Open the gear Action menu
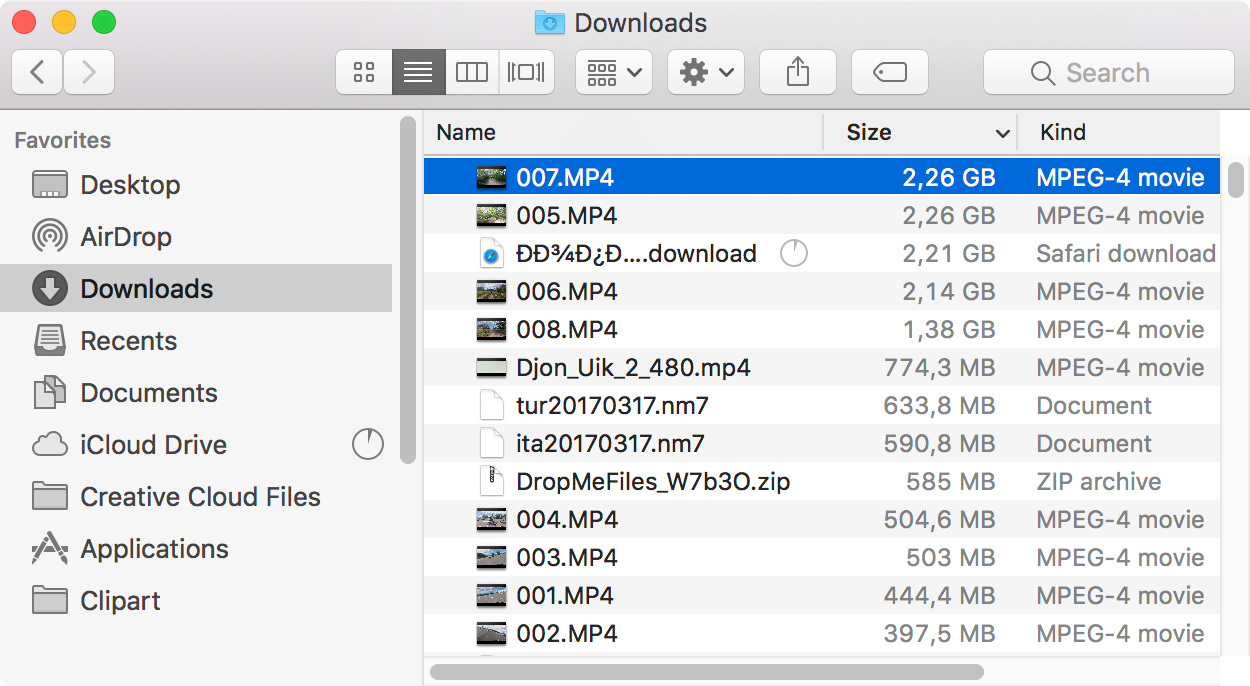Screen dimensions: 1250x686 706,72
